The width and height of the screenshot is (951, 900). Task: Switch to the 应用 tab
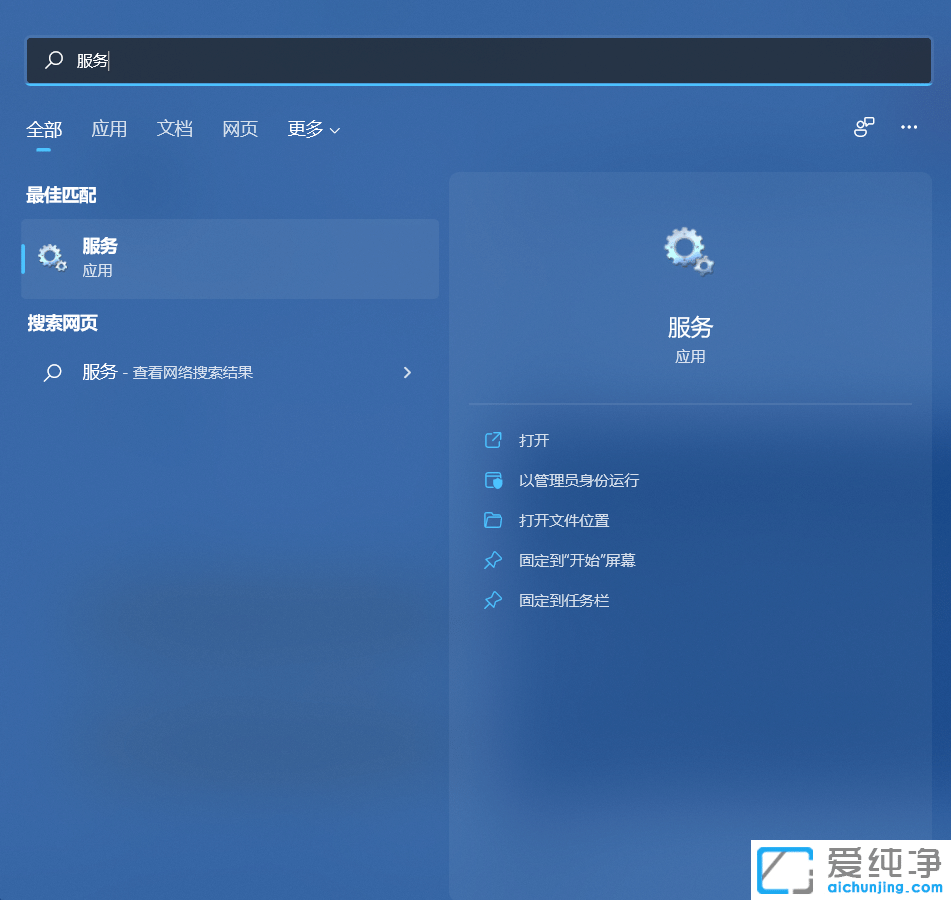(x=110, y=129)
